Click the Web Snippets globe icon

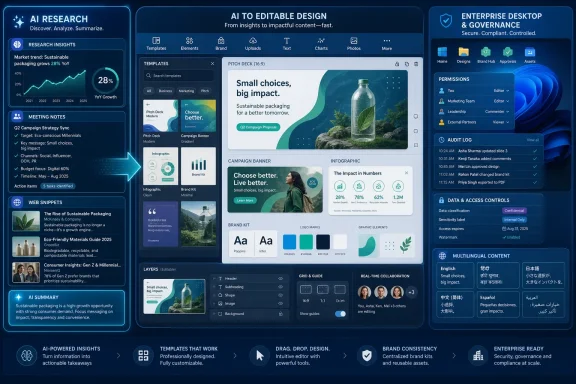tap(17, 202)
